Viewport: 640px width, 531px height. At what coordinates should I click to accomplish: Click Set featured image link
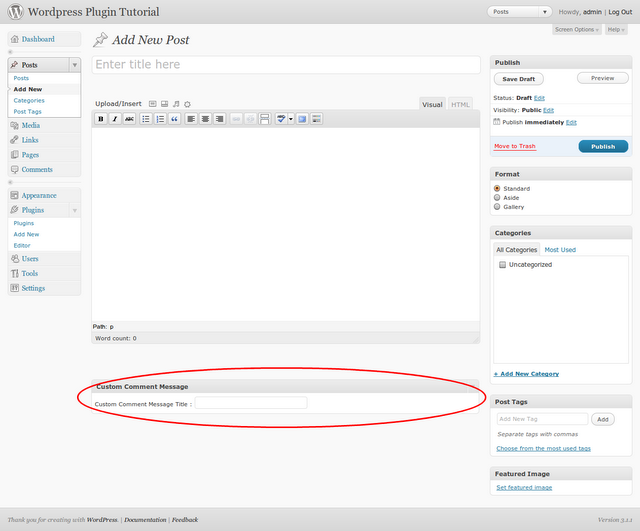coord(524,487)
